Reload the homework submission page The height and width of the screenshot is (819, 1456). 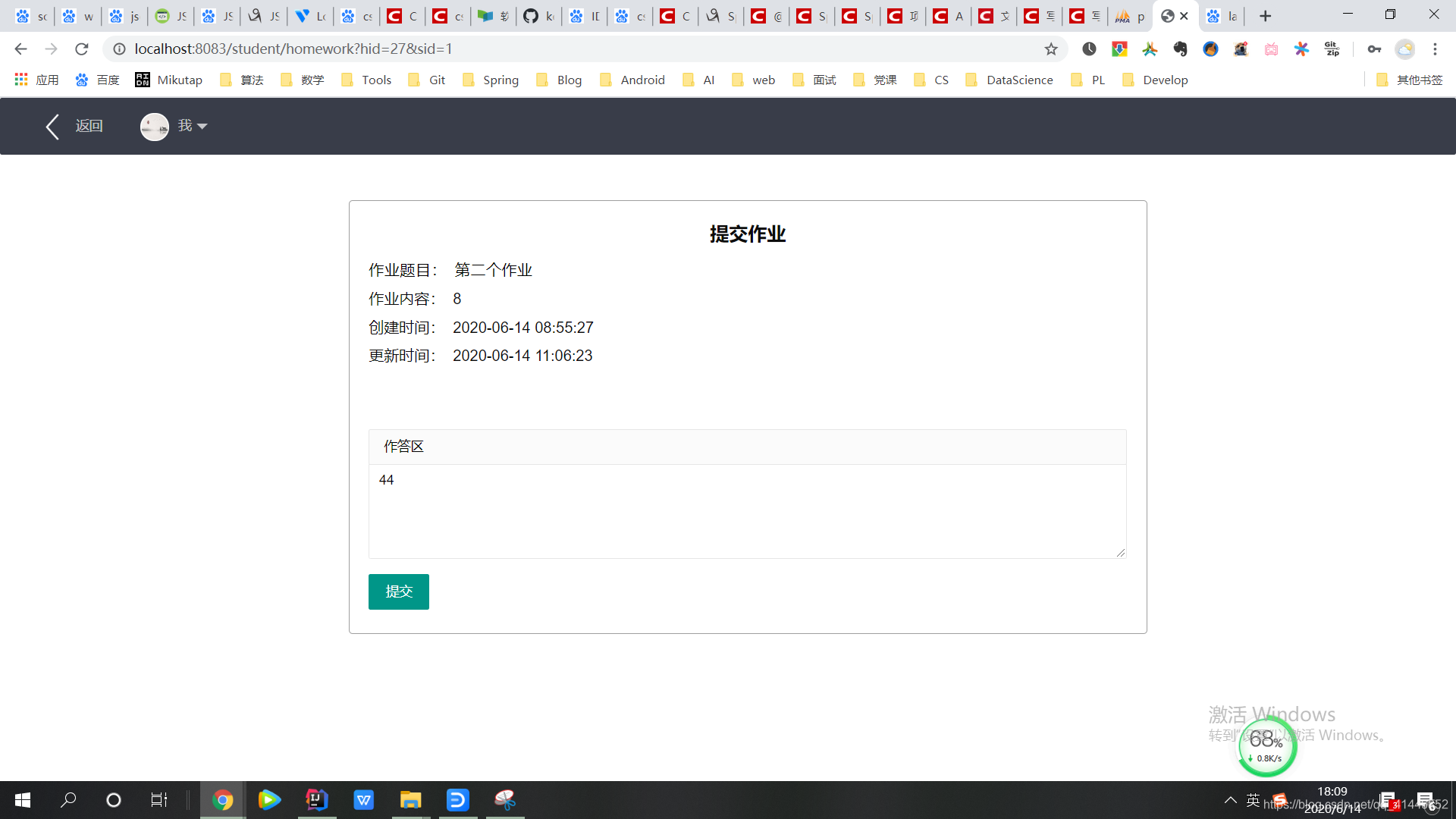[82, 49]
